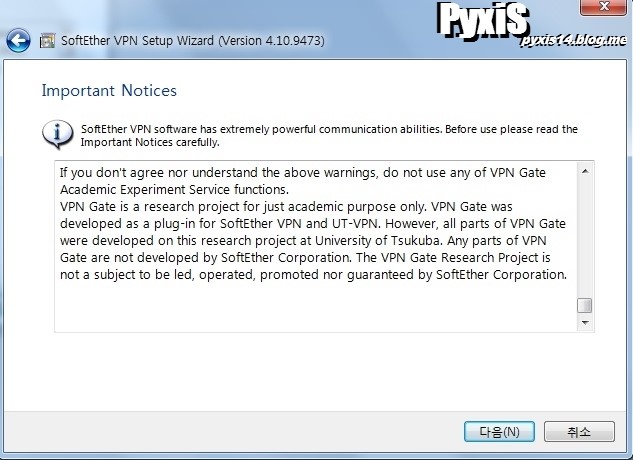The height and width of the screenshot is (460, 633).
Task: Click the SoftEther setup wizard title icon
Action: pos(47,41)
